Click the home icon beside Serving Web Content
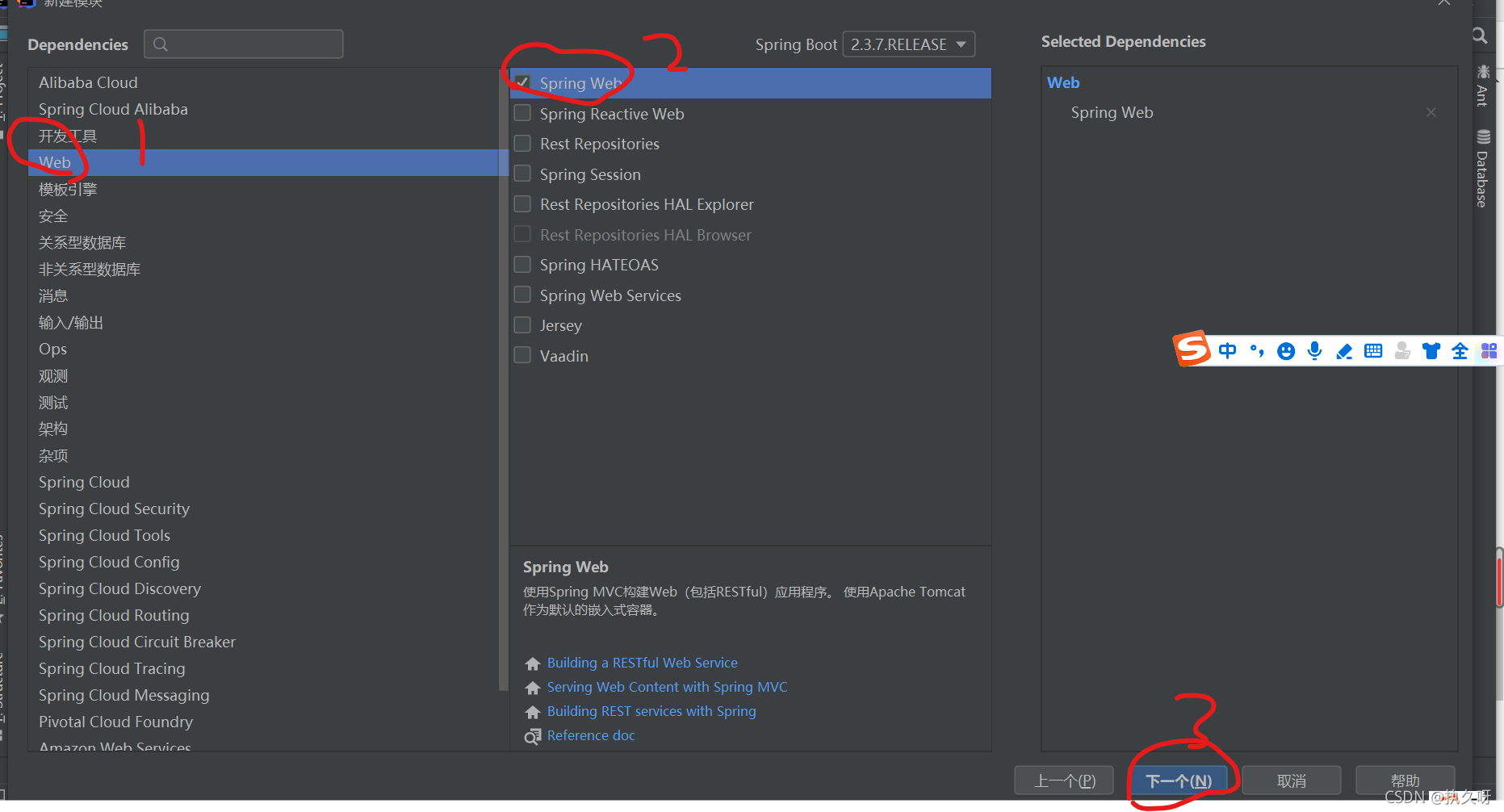Screen dimensions: 1504x812 pyautogui.click(x=532, y=688)
